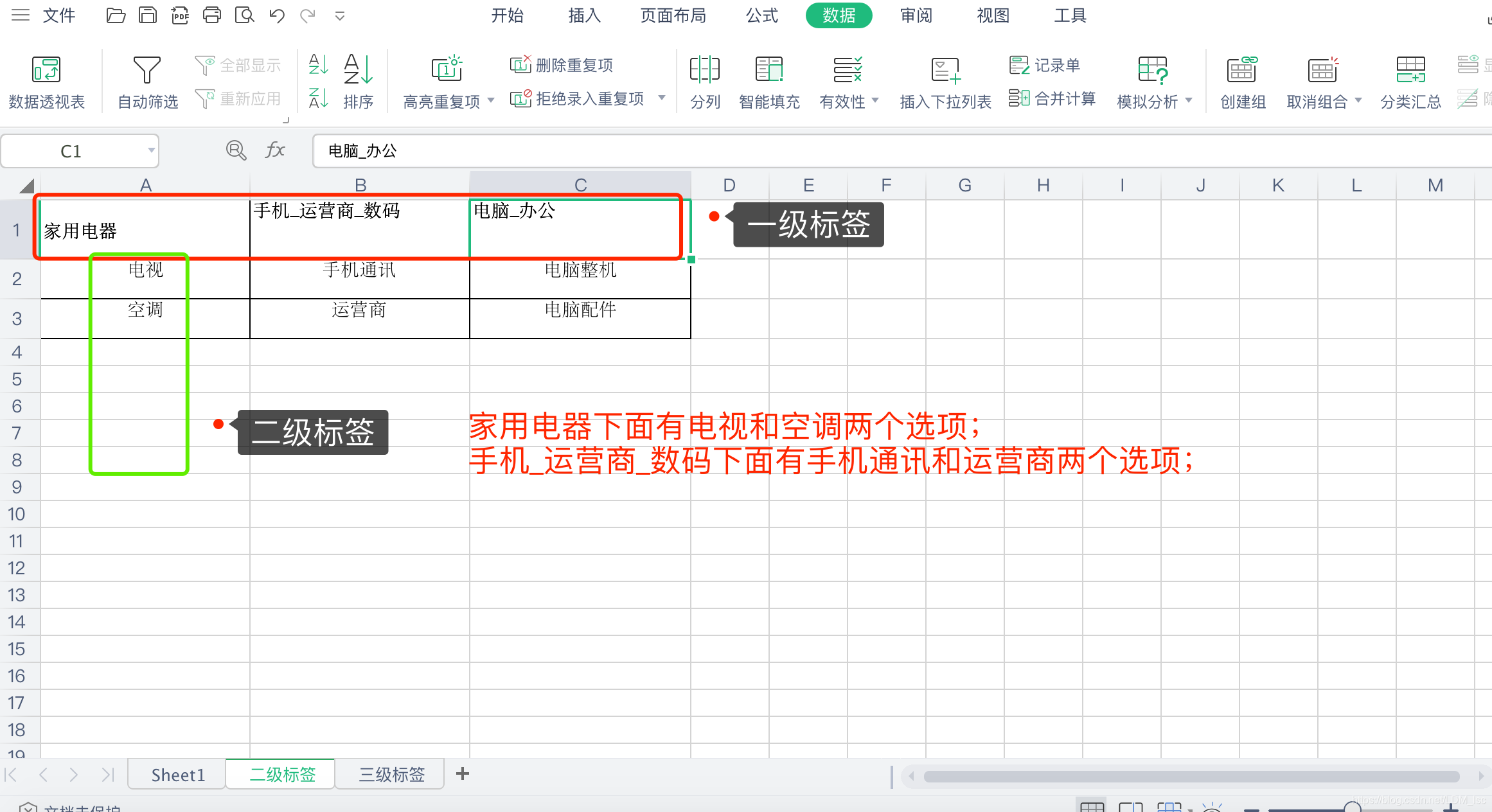
Task: Select column header G
Action: (965, 186)
